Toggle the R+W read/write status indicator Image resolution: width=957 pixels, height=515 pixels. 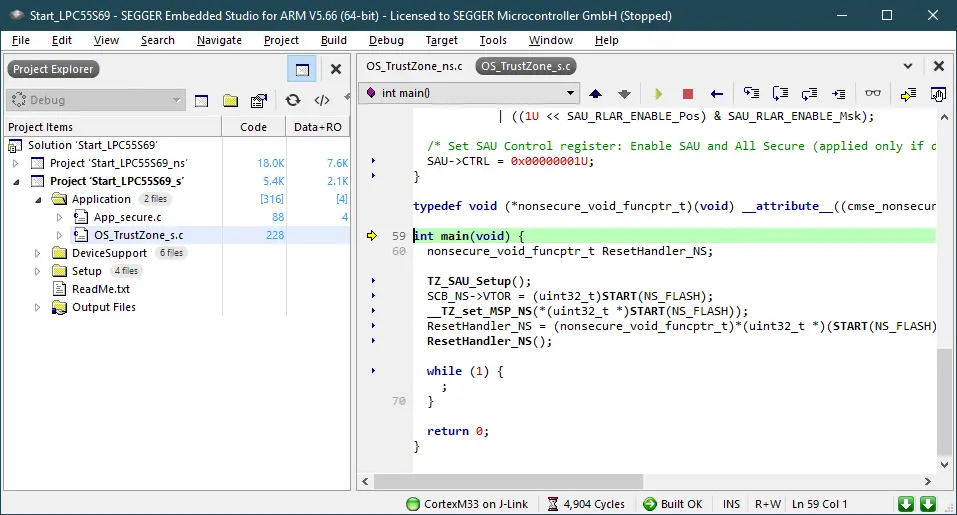(768, 504)
